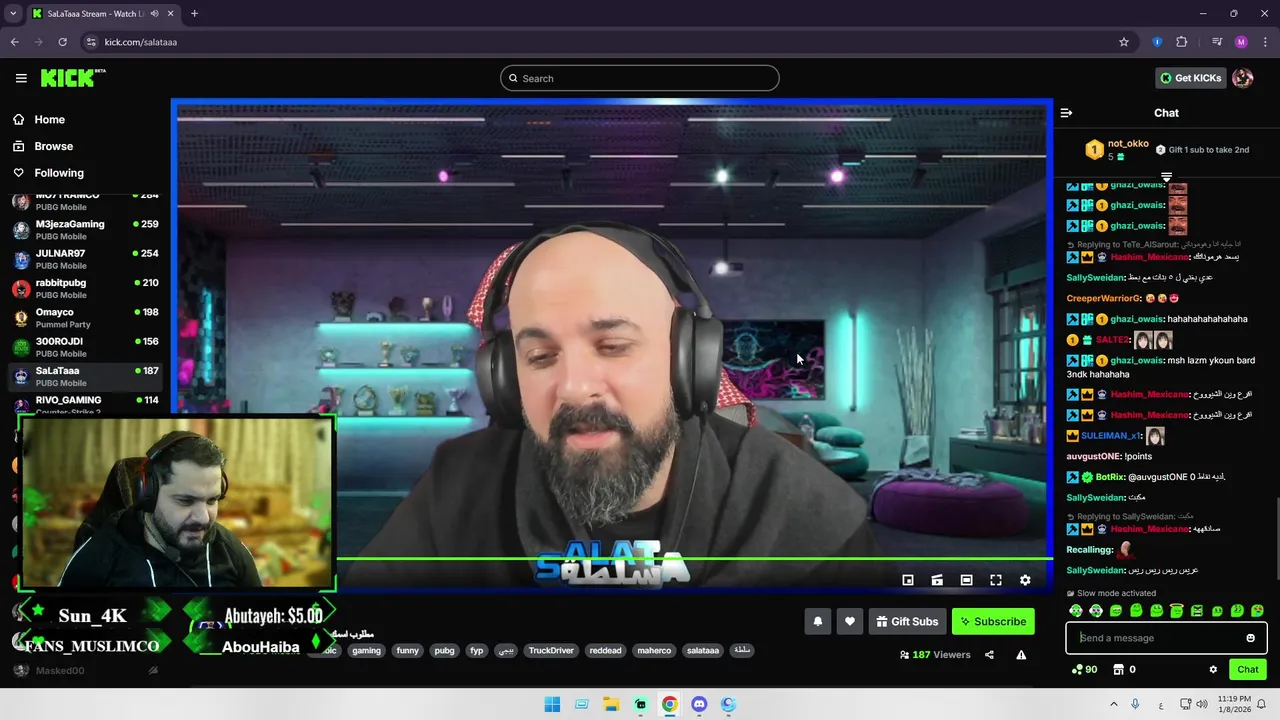
Task: Show hidden icons in the system tray
Action: coord(1113,704)
